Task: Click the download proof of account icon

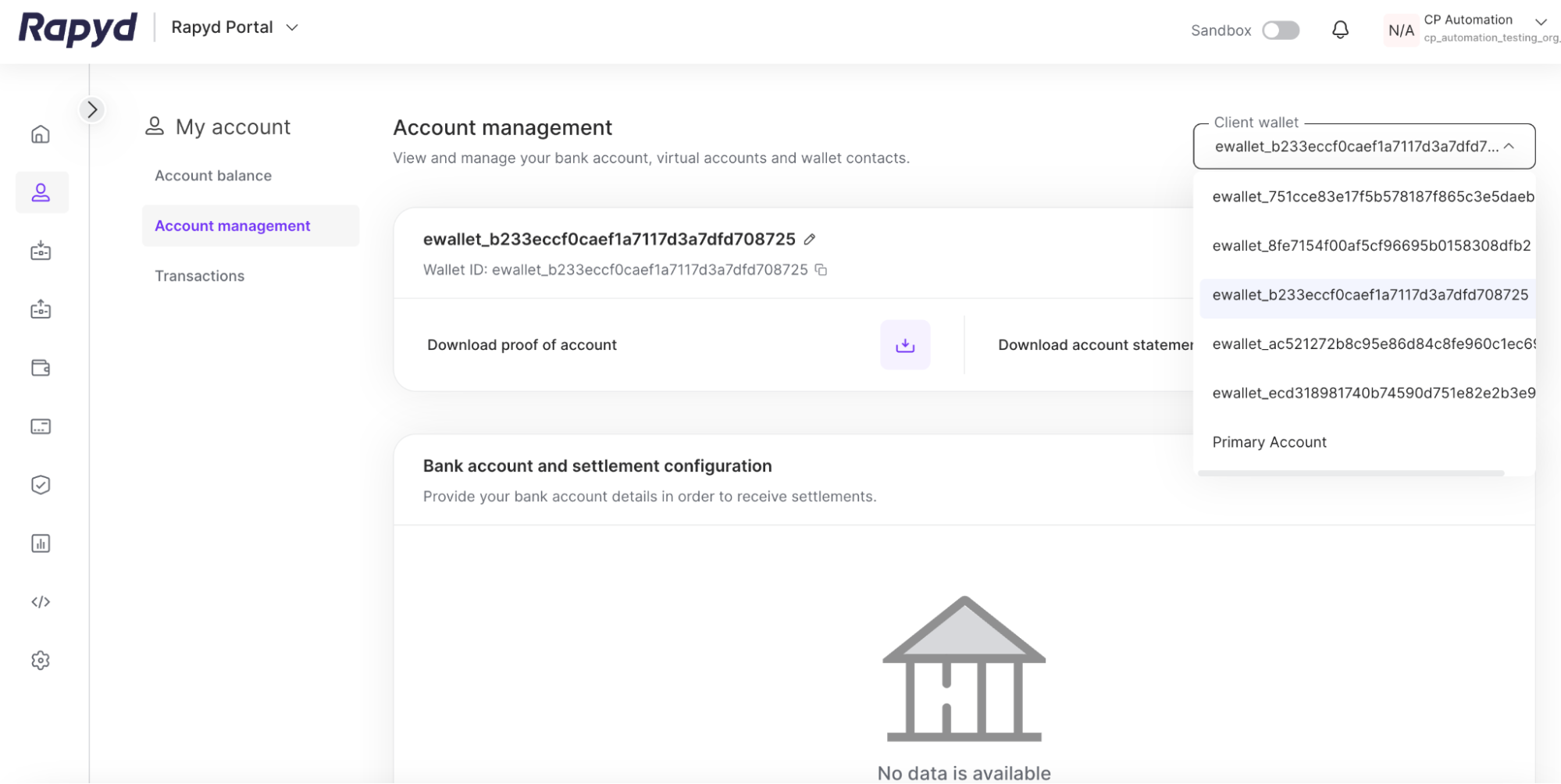Action: [x=904, y=345]
